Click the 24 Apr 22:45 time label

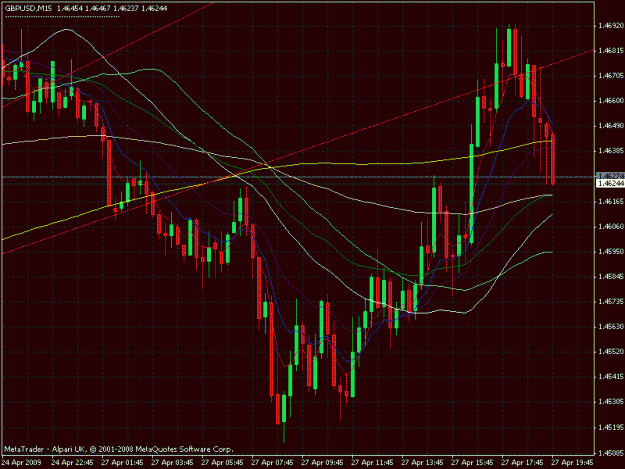click(x=72, y=463)
